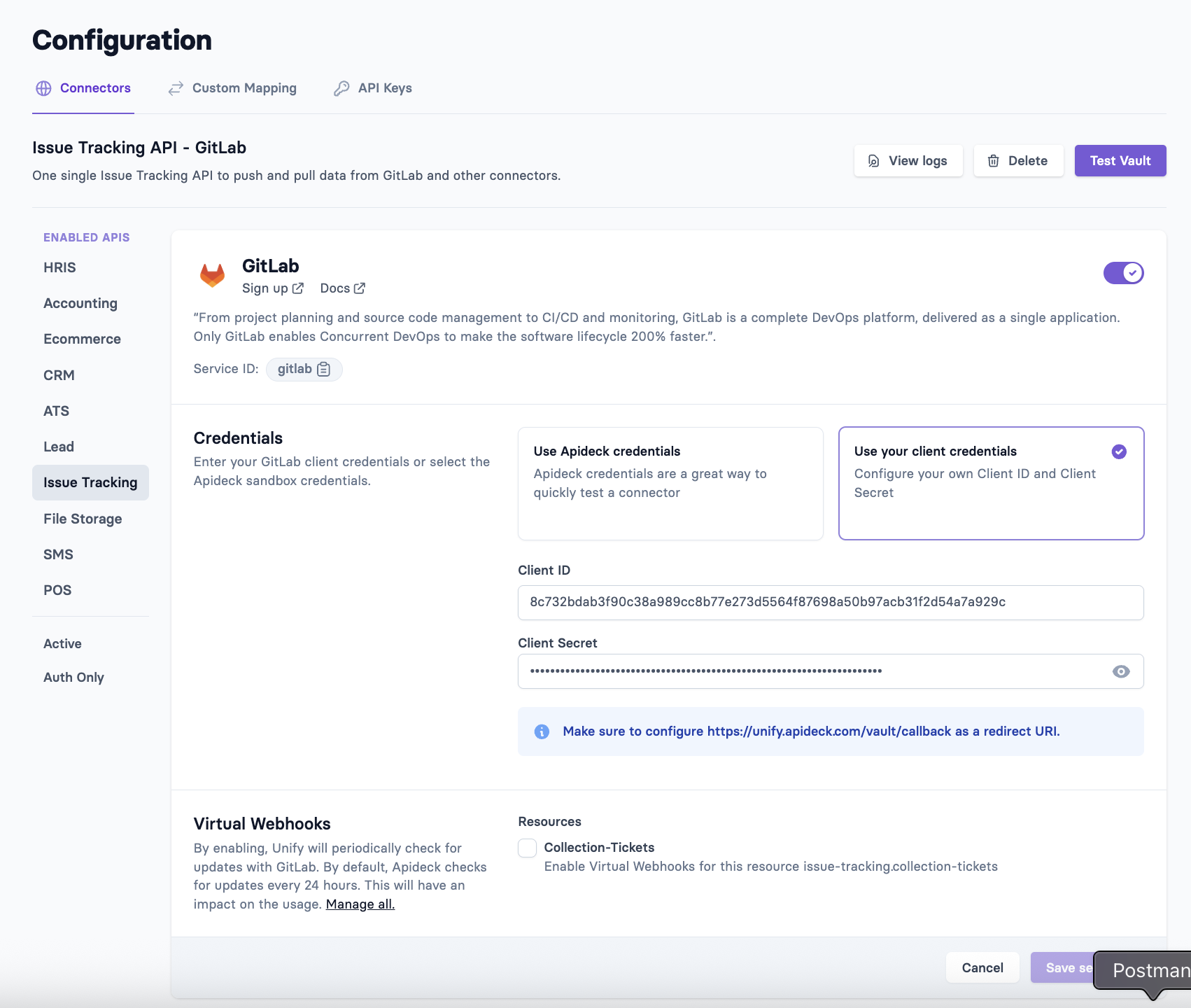Enable the Collection-Tickets virtual webhook
Viewport: 1191px width, 1008px height.
[527, 848]
